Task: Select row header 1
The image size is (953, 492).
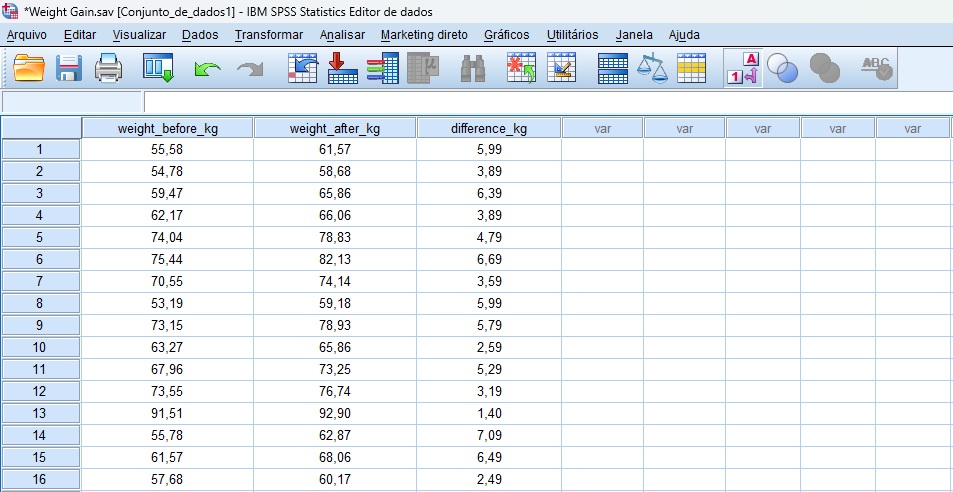Action: (x=41, y=149)
